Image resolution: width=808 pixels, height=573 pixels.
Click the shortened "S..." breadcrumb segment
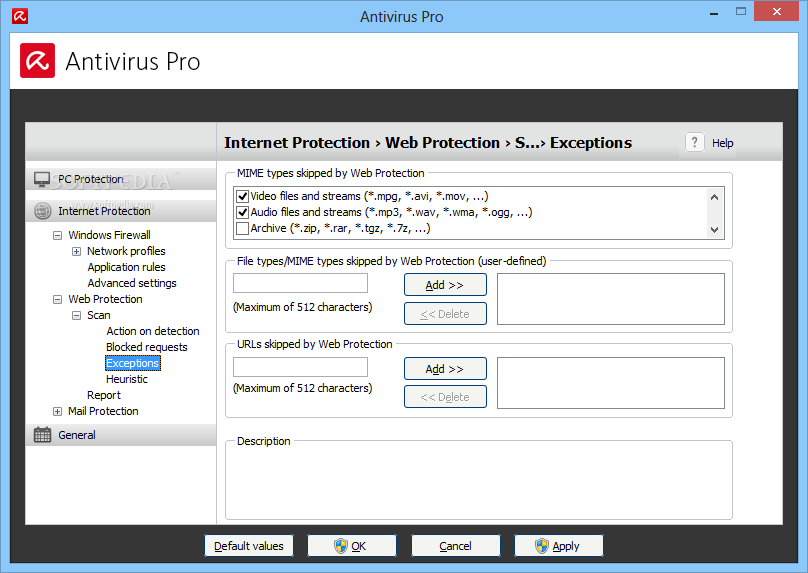pos(527,143)
